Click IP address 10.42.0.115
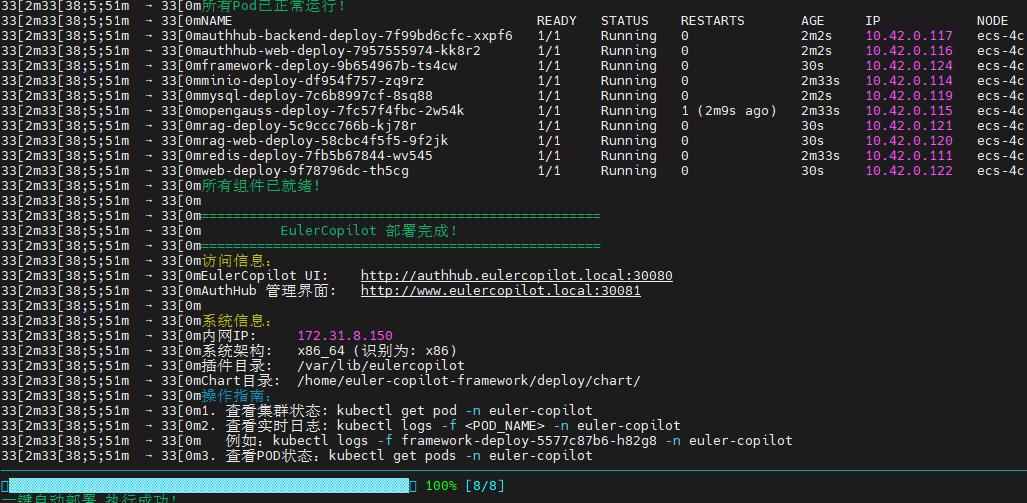1027x503 pixels. click(x=909, y=111)
